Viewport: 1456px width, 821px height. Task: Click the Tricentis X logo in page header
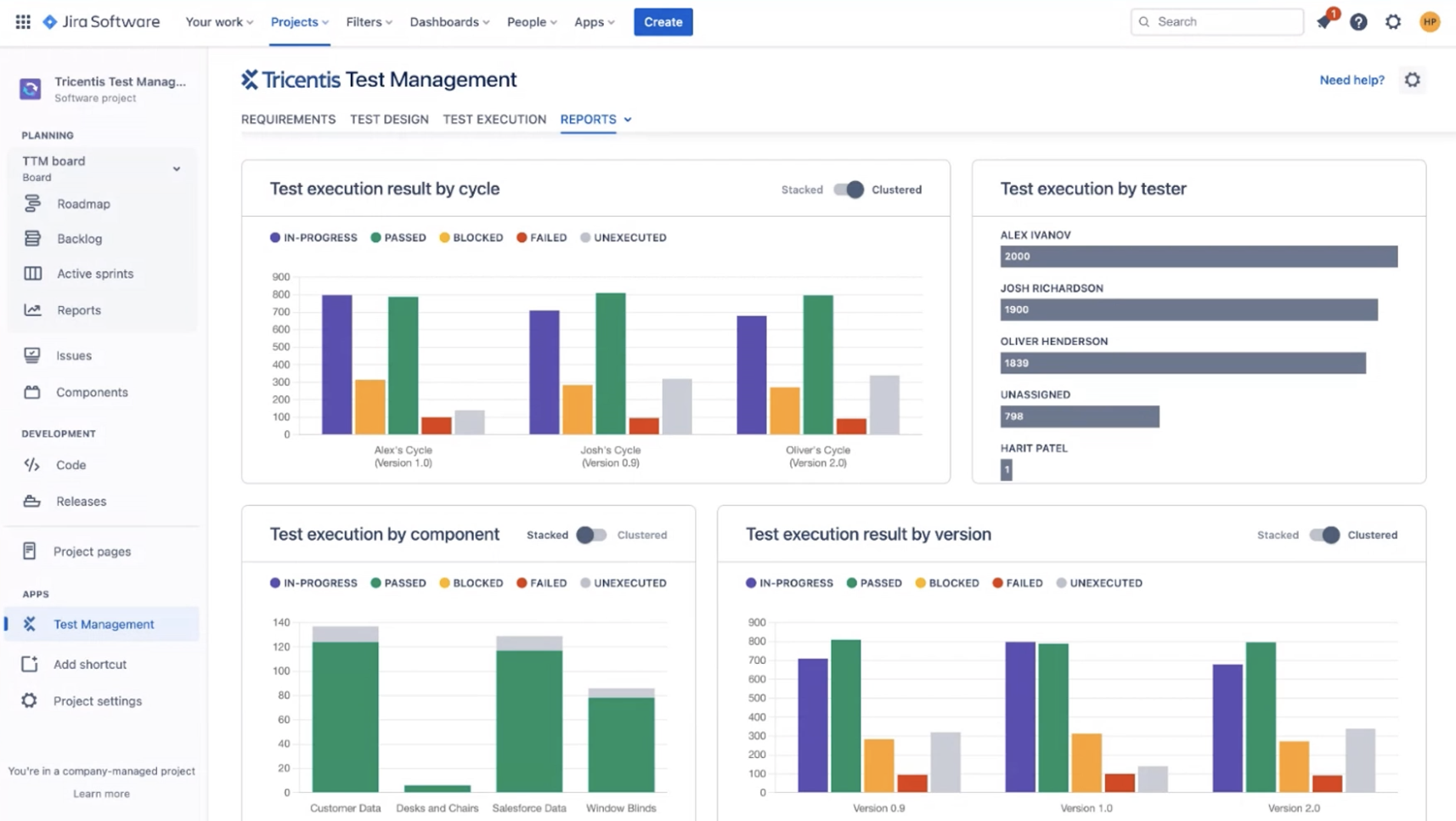click(x=250, y=79)
